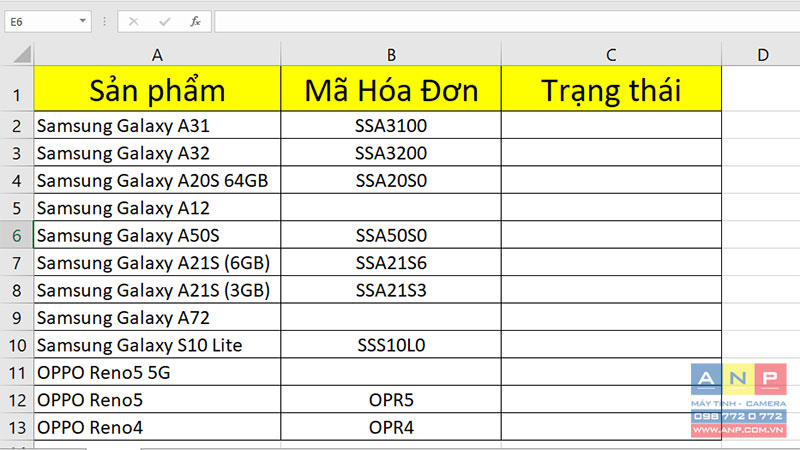Select cell 'Samsung Galaxy A72'
The image size is (800, 450).
click(157, 317)
